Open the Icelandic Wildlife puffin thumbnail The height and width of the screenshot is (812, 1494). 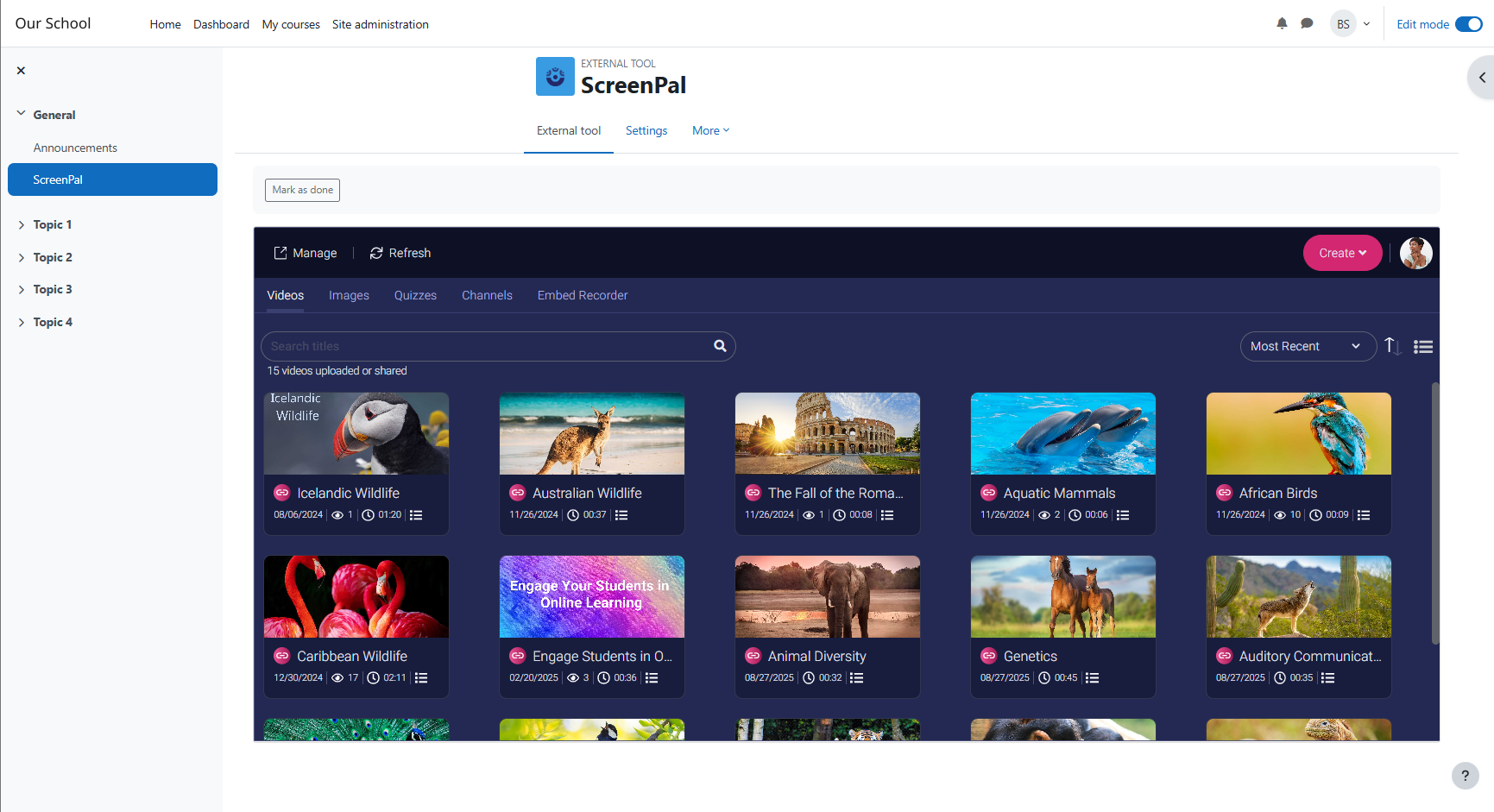point(356,433)
